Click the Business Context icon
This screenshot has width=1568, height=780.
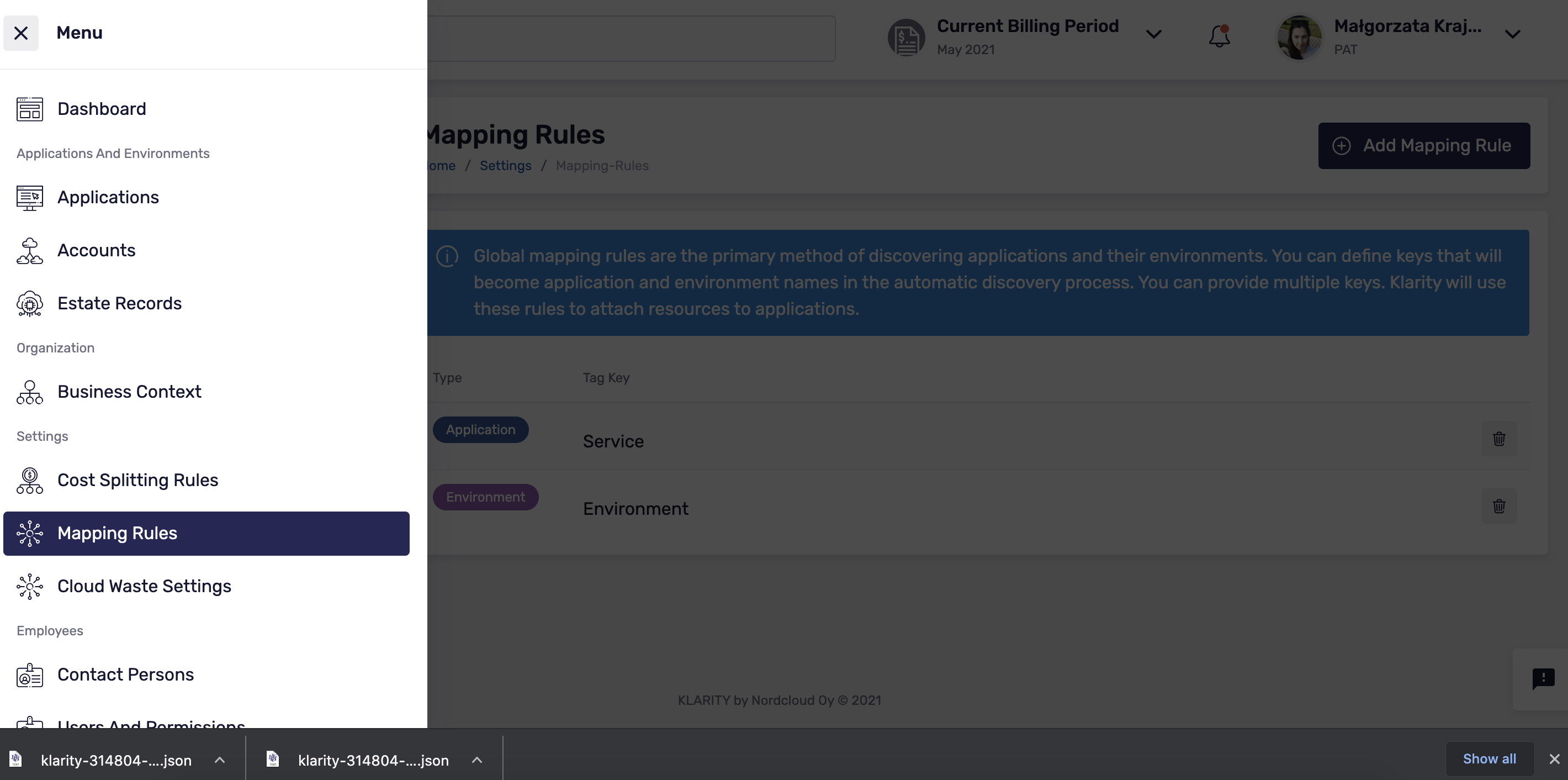pyautogui.click(x=29, y=391)
